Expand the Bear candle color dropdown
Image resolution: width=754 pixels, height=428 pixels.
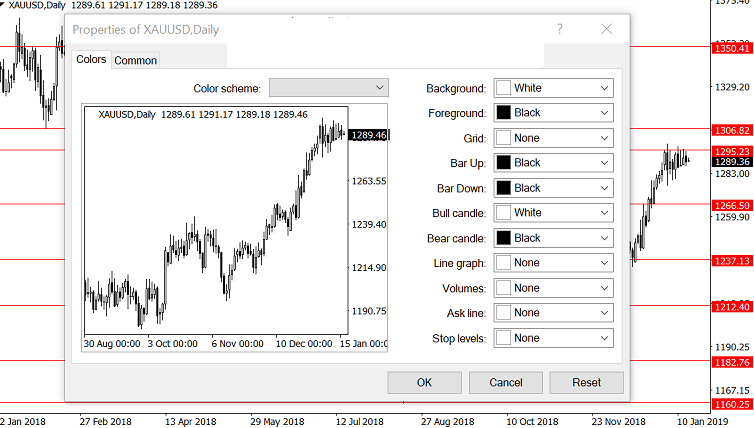point(553,238)
